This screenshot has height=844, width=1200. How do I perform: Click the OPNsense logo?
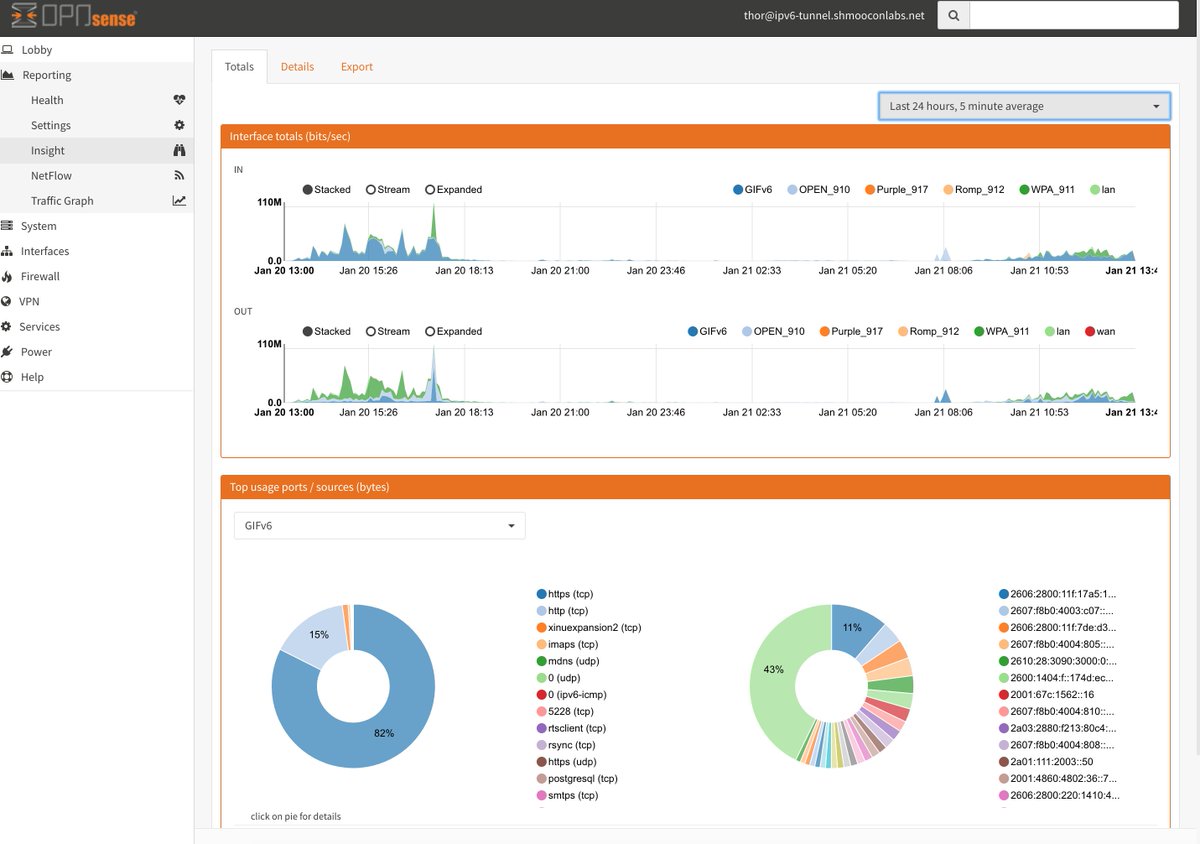coord(74,16)
